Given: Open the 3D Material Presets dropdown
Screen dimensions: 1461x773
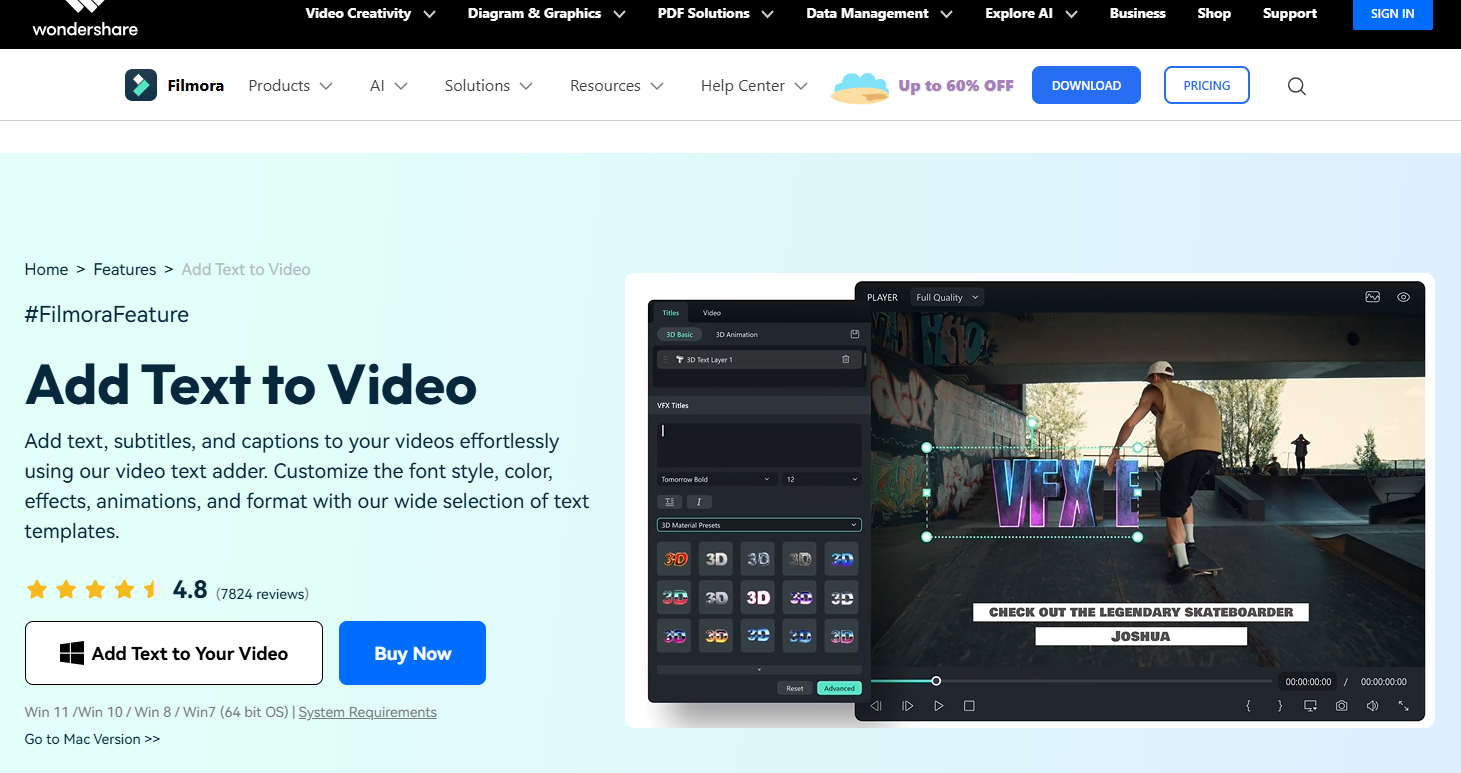Looking at the screenshot, I should coord(759,525).
